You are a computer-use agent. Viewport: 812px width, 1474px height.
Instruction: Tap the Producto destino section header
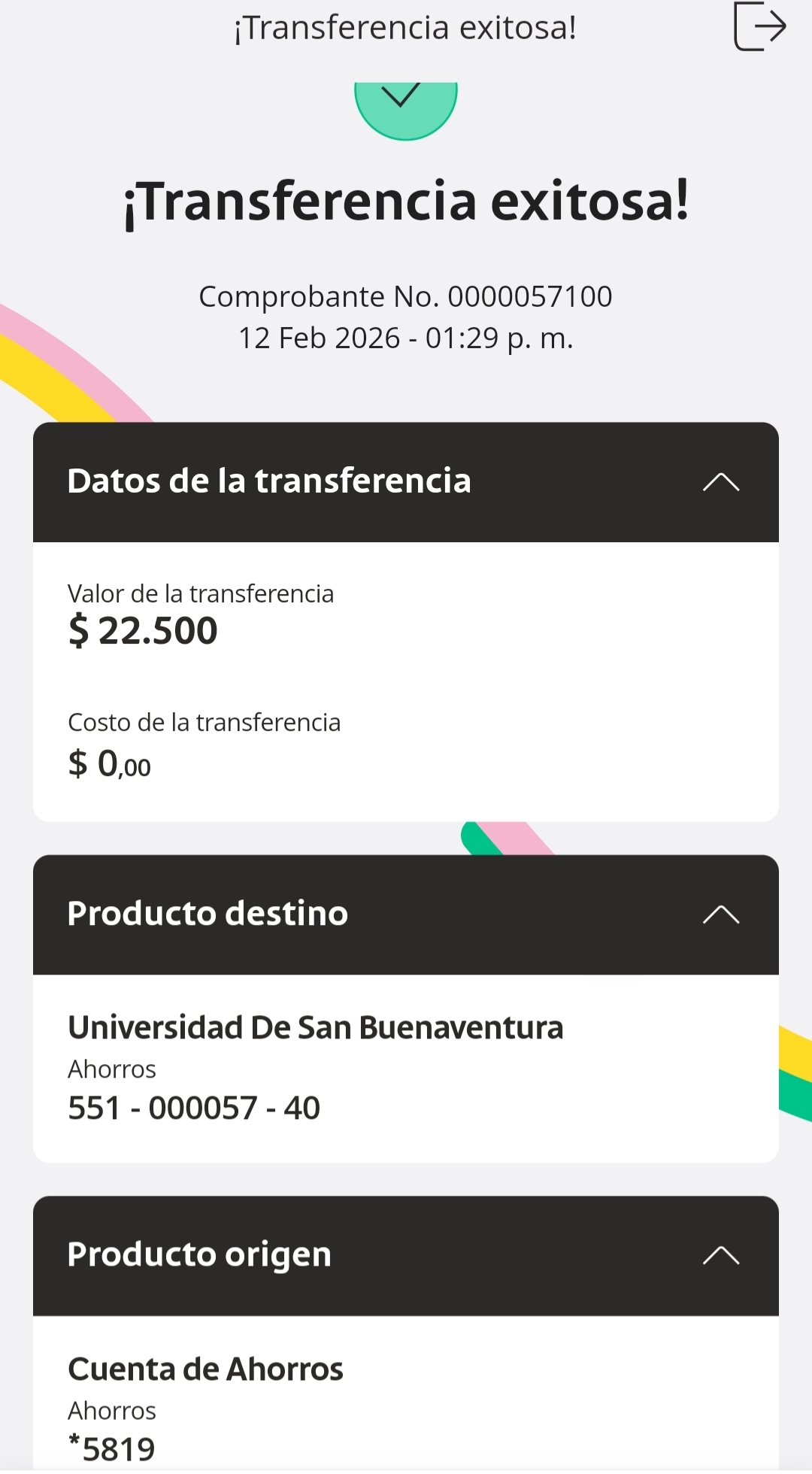(406, 914)
